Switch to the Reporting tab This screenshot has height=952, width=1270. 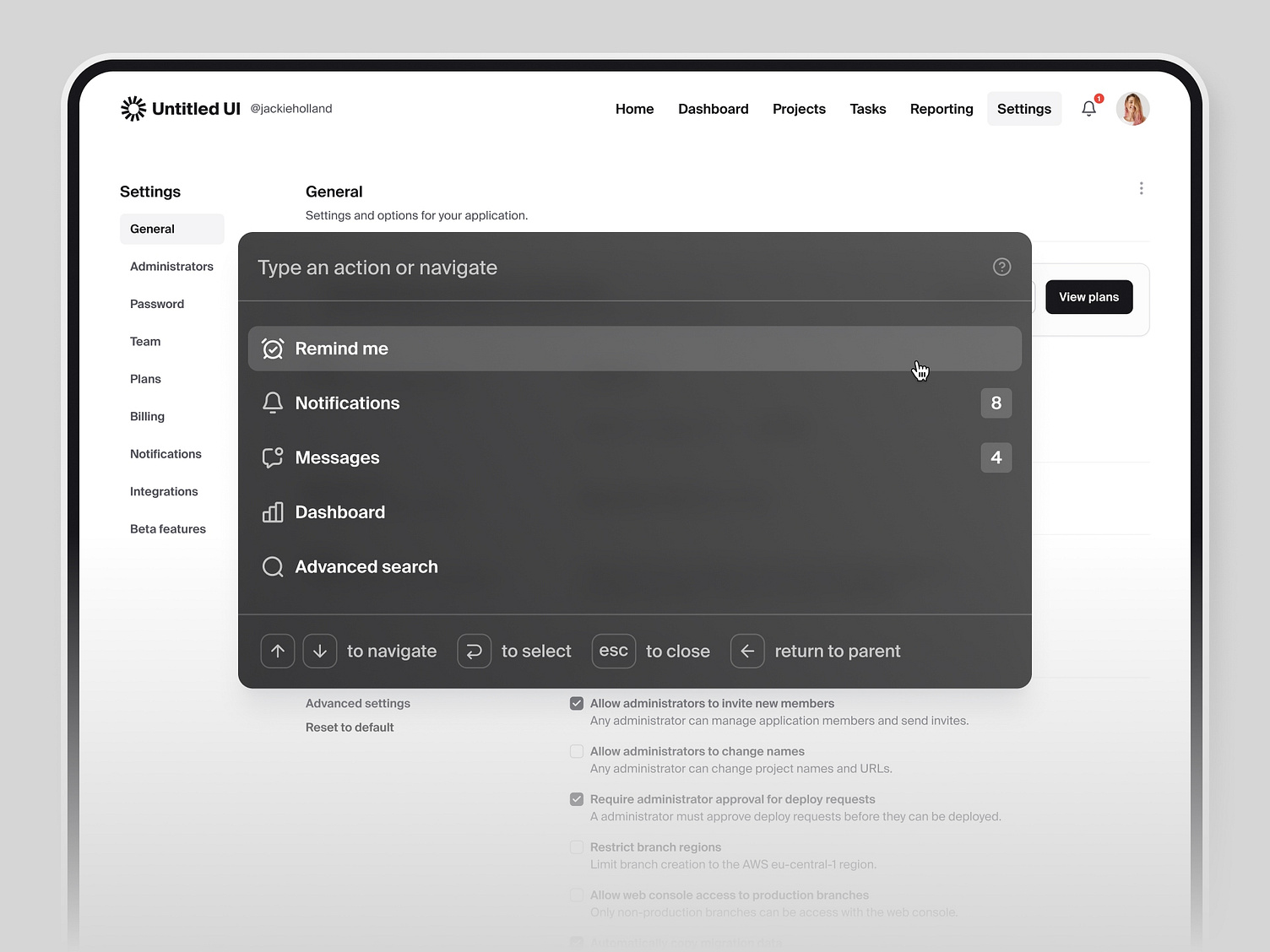pyautogui.click(x=941, y=109)
